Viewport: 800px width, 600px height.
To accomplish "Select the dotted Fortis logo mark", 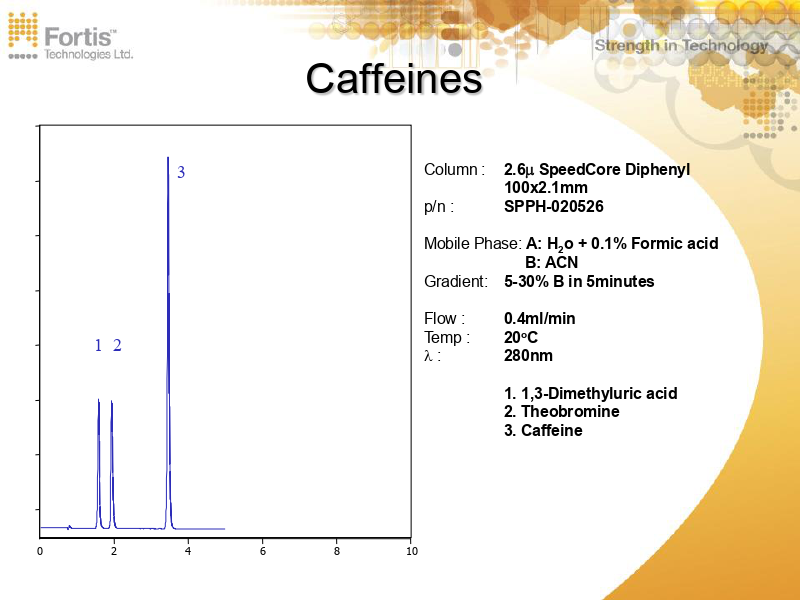I will click(22, 30).
